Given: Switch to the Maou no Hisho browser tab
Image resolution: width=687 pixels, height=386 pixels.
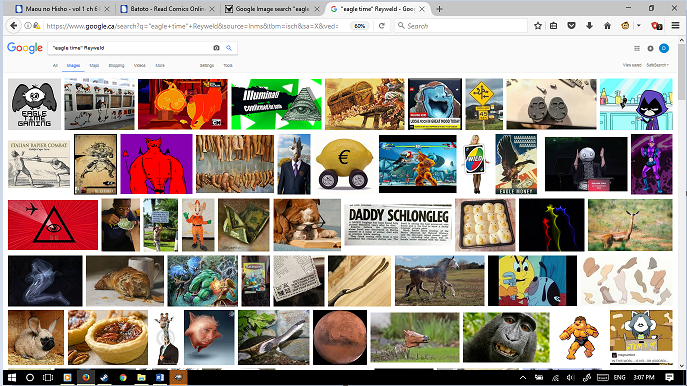Looking at the screenshot, I should (62, 9).
